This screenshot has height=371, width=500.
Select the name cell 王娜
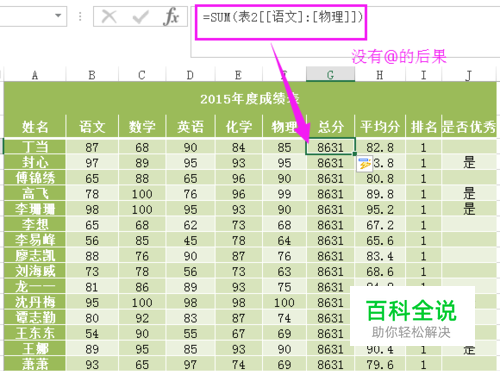35,349
